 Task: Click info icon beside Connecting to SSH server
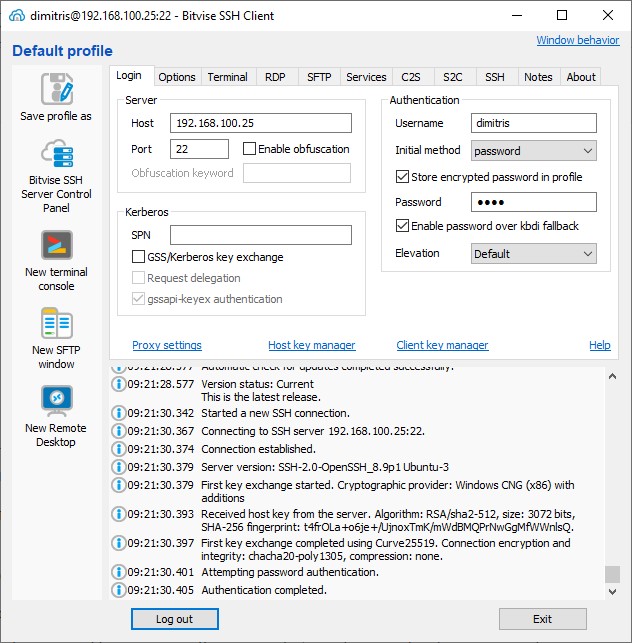(119, 431)
